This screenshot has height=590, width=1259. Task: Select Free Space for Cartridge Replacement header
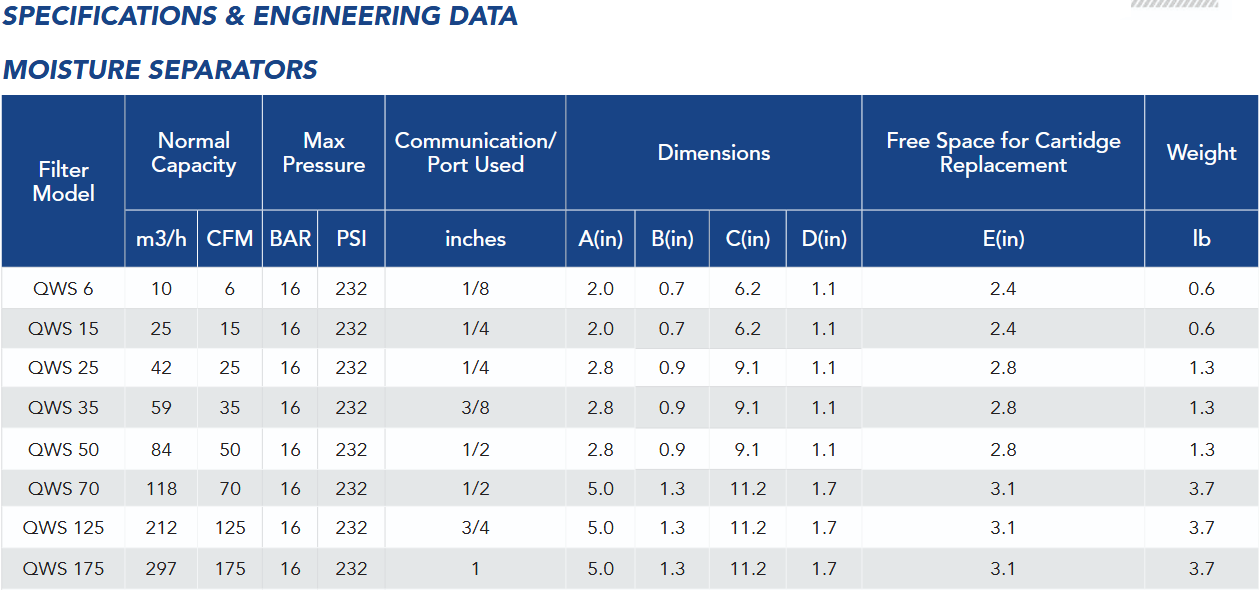[x=1003, y=153]
